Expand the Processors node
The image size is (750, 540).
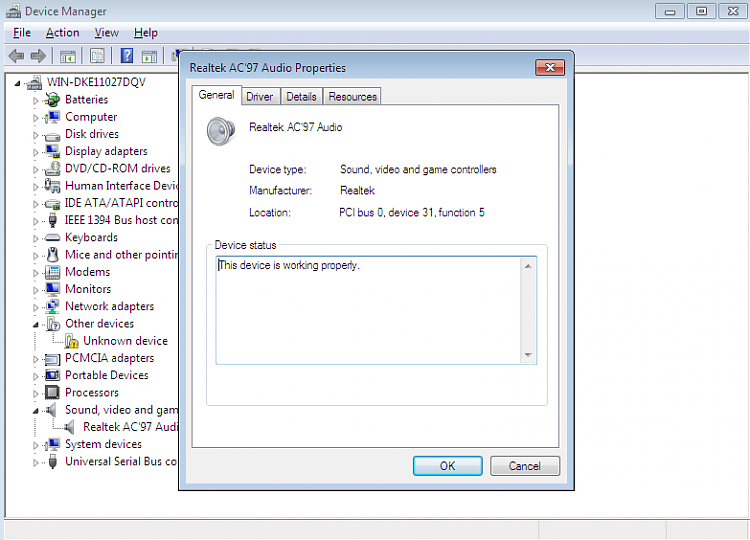[35, 393]
